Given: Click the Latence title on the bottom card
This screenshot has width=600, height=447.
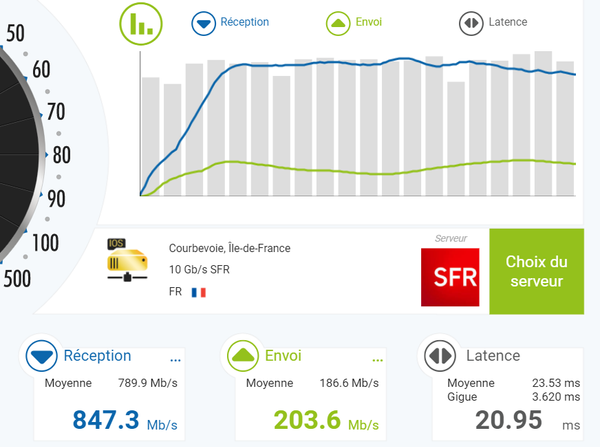Looking at the screenshot, I should pos(493,356).
